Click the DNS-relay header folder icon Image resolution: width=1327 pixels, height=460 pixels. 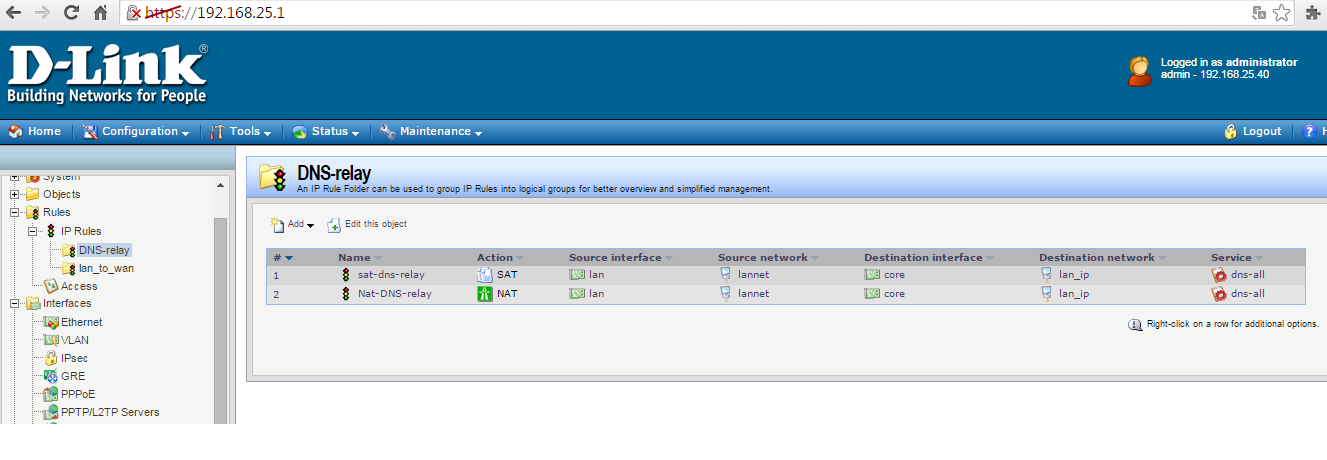[x=273, y=177]
